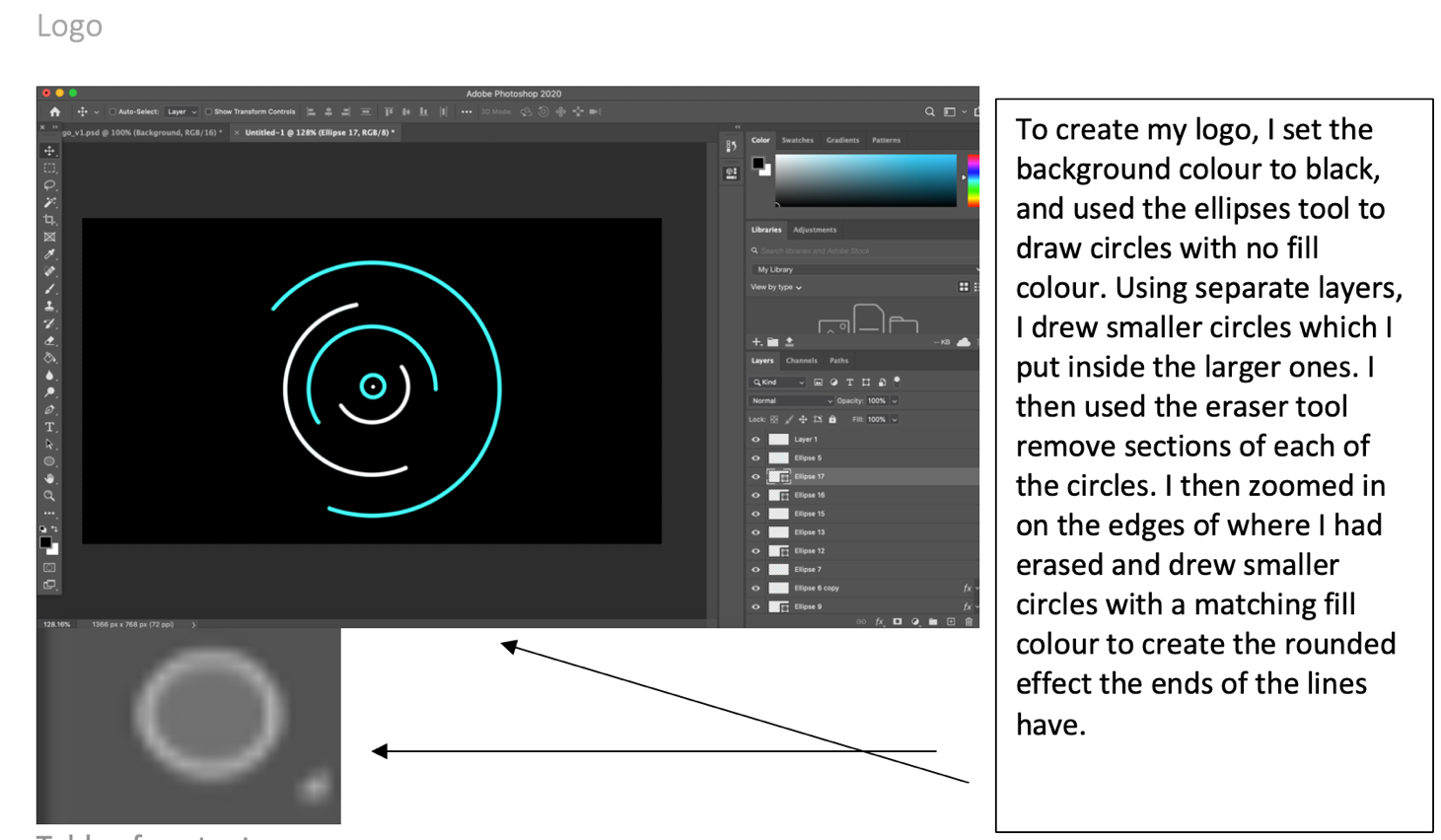Screen dimensions: 1441x840
Task: Open the History panel icon
Action: (731, 146)
